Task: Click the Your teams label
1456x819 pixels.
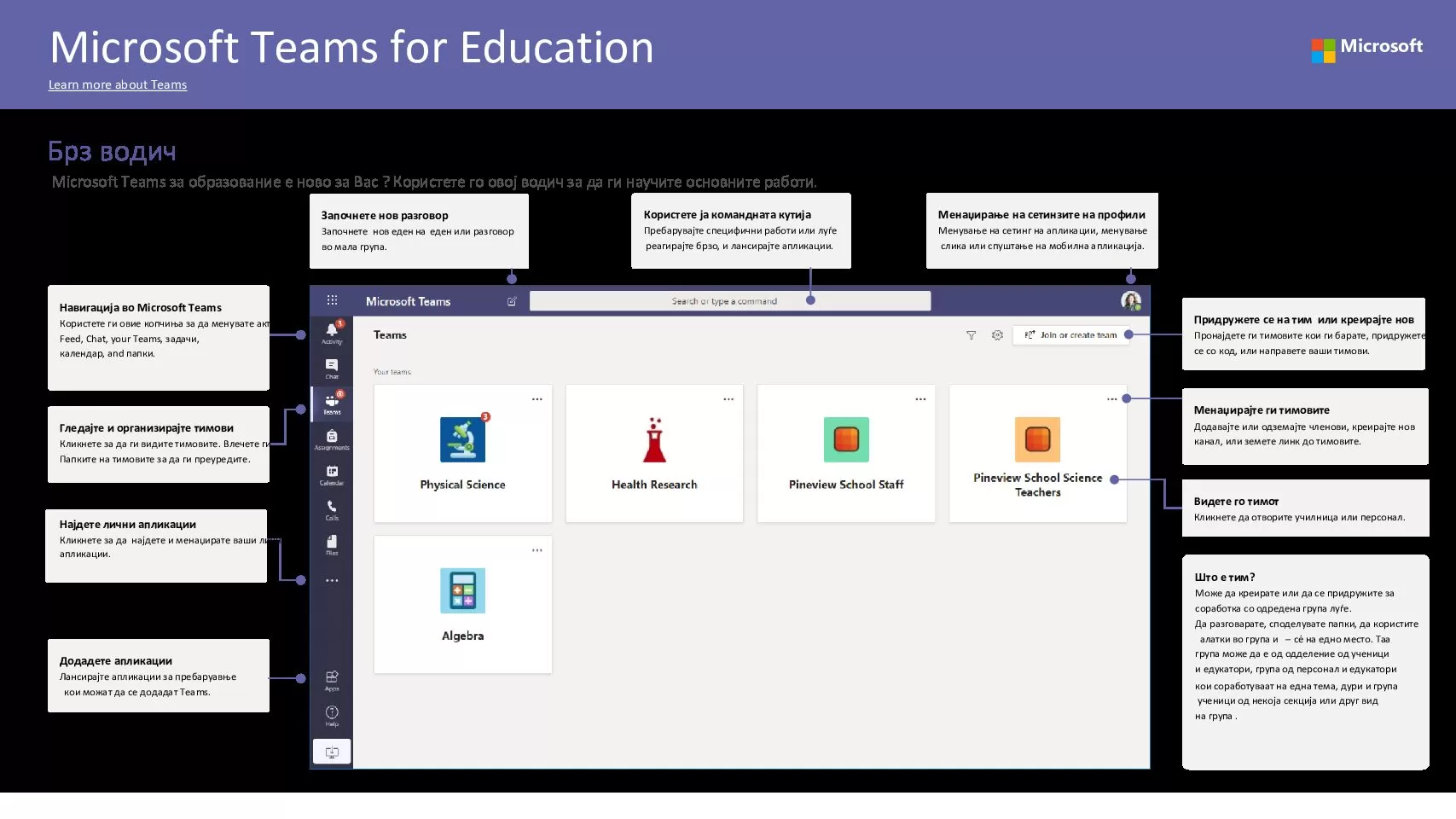Action: pos(392,372)
